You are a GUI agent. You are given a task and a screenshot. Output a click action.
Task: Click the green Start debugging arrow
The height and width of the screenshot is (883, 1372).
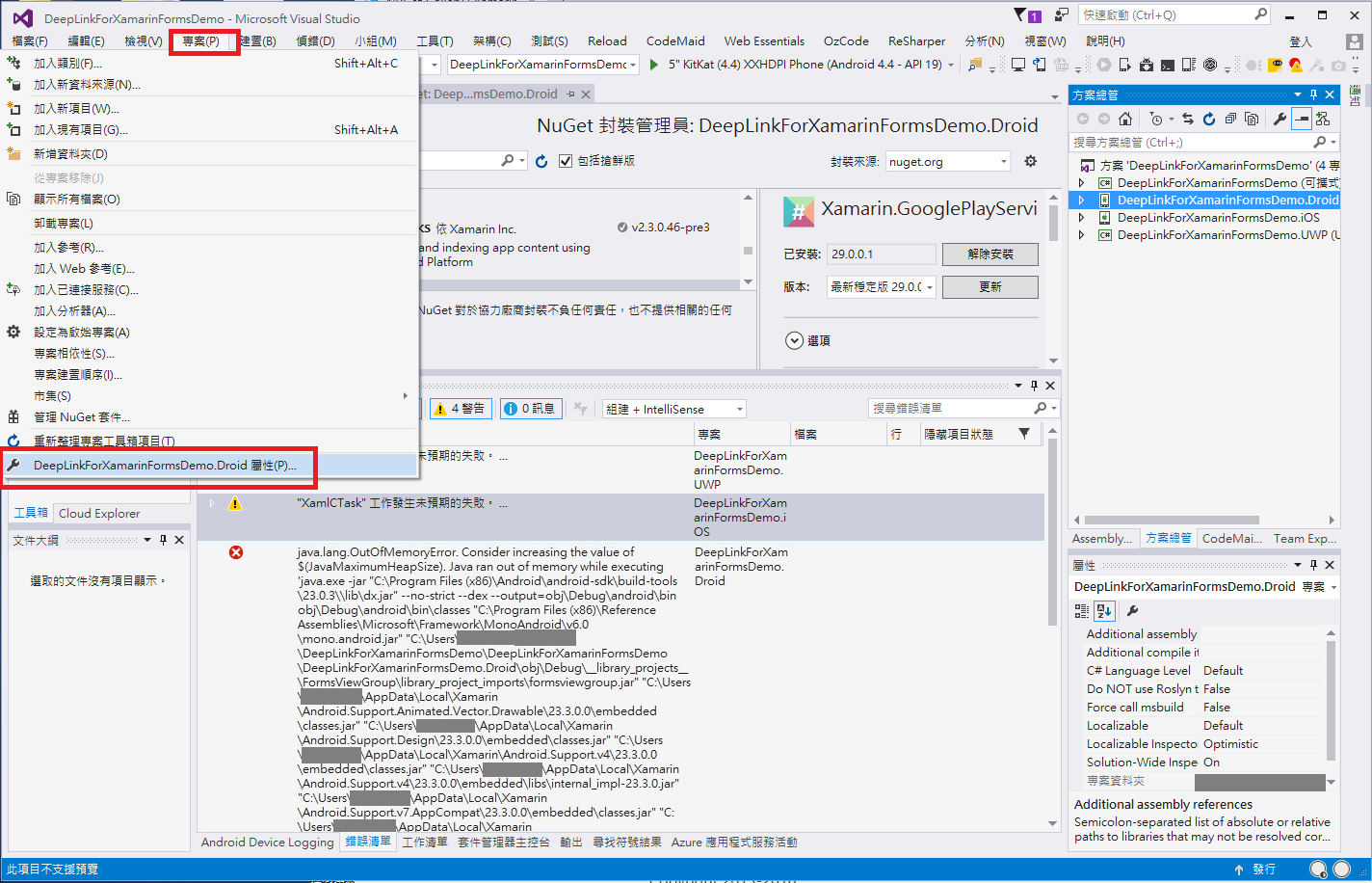654,65
